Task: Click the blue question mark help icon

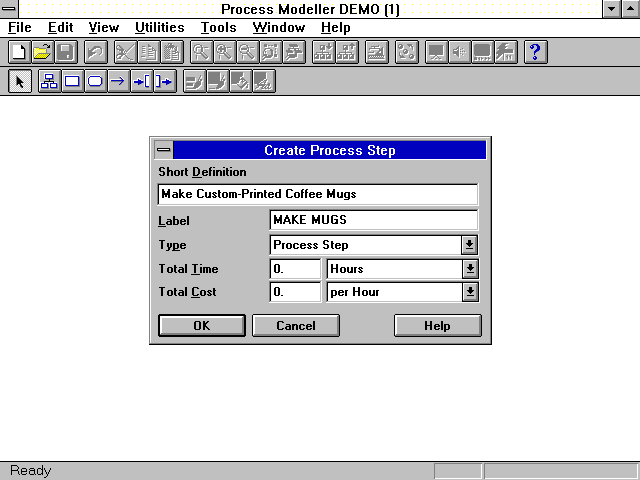Action: (535, 52)
